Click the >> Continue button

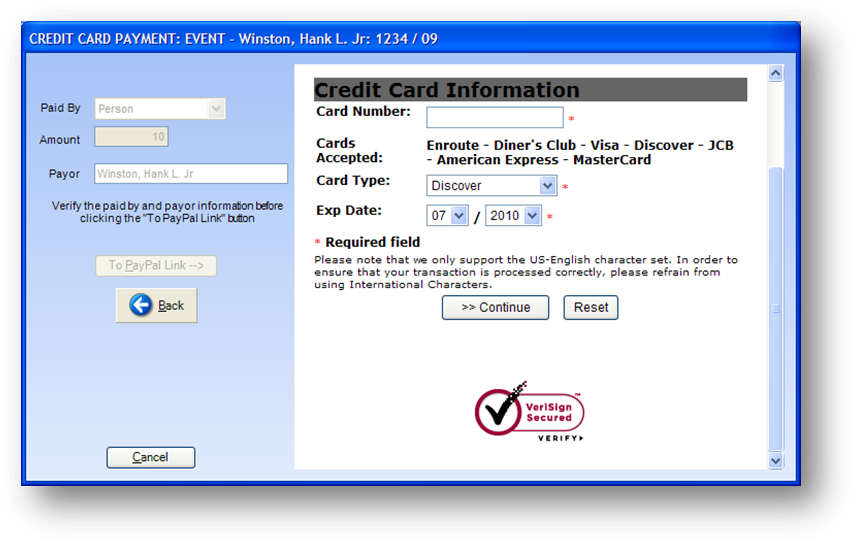(x=495, y=307)
